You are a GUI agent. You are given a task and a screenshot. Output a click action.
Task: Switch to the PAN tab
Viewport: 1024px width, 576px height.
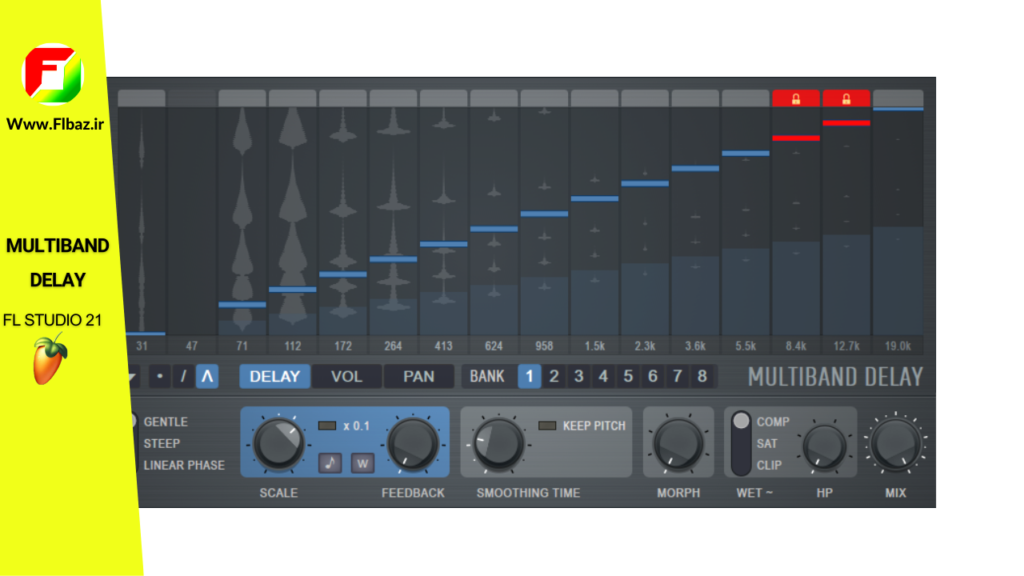point(419,377)
